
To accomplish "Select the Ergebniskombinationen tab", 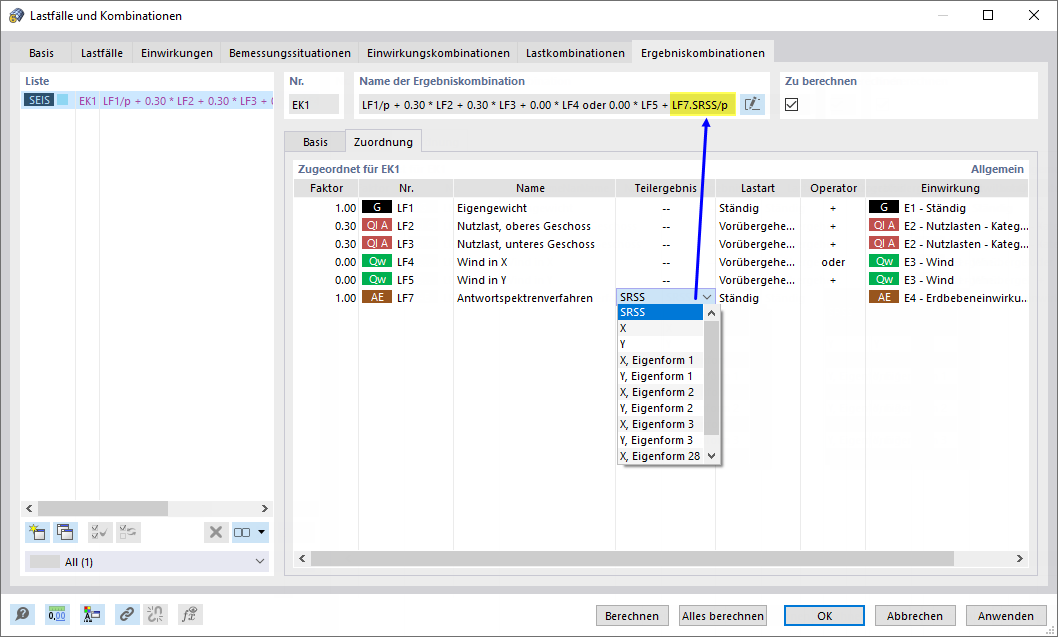I will point(703,53).
